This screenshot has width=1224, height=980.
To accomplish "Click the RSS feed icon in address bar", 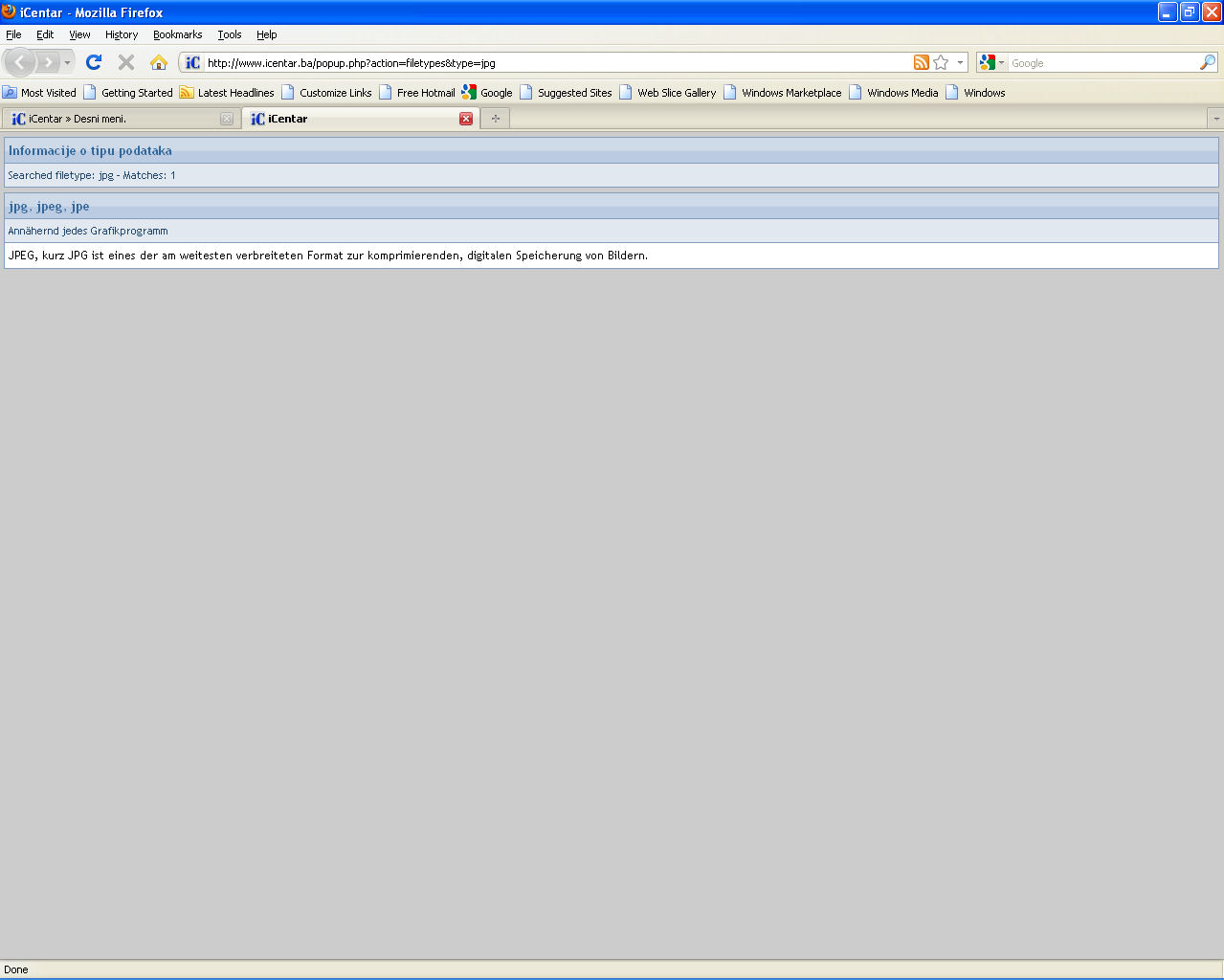I will click(921, 62).
